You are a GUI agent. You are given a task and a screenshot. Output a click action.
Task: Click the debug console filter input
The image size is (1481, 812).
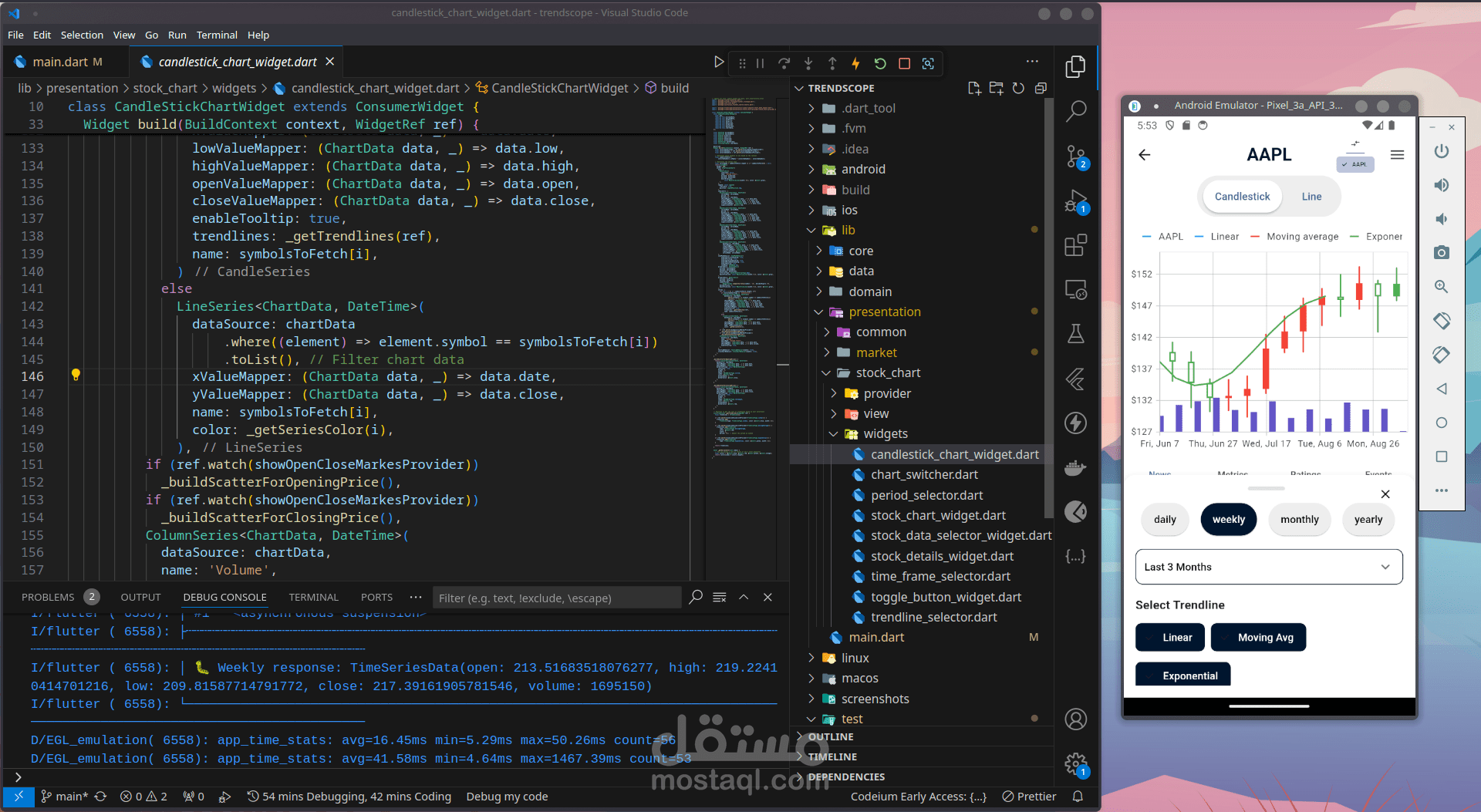(556, 598)
